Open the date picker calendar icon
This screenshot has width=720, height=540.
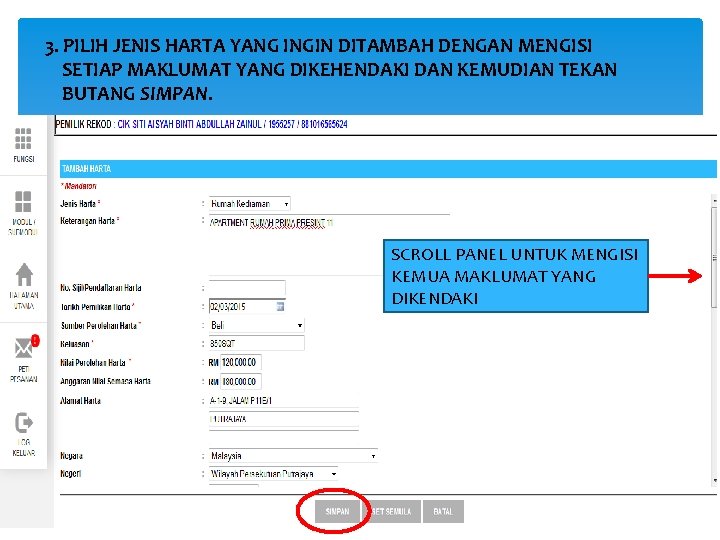(x=280, y=306)
